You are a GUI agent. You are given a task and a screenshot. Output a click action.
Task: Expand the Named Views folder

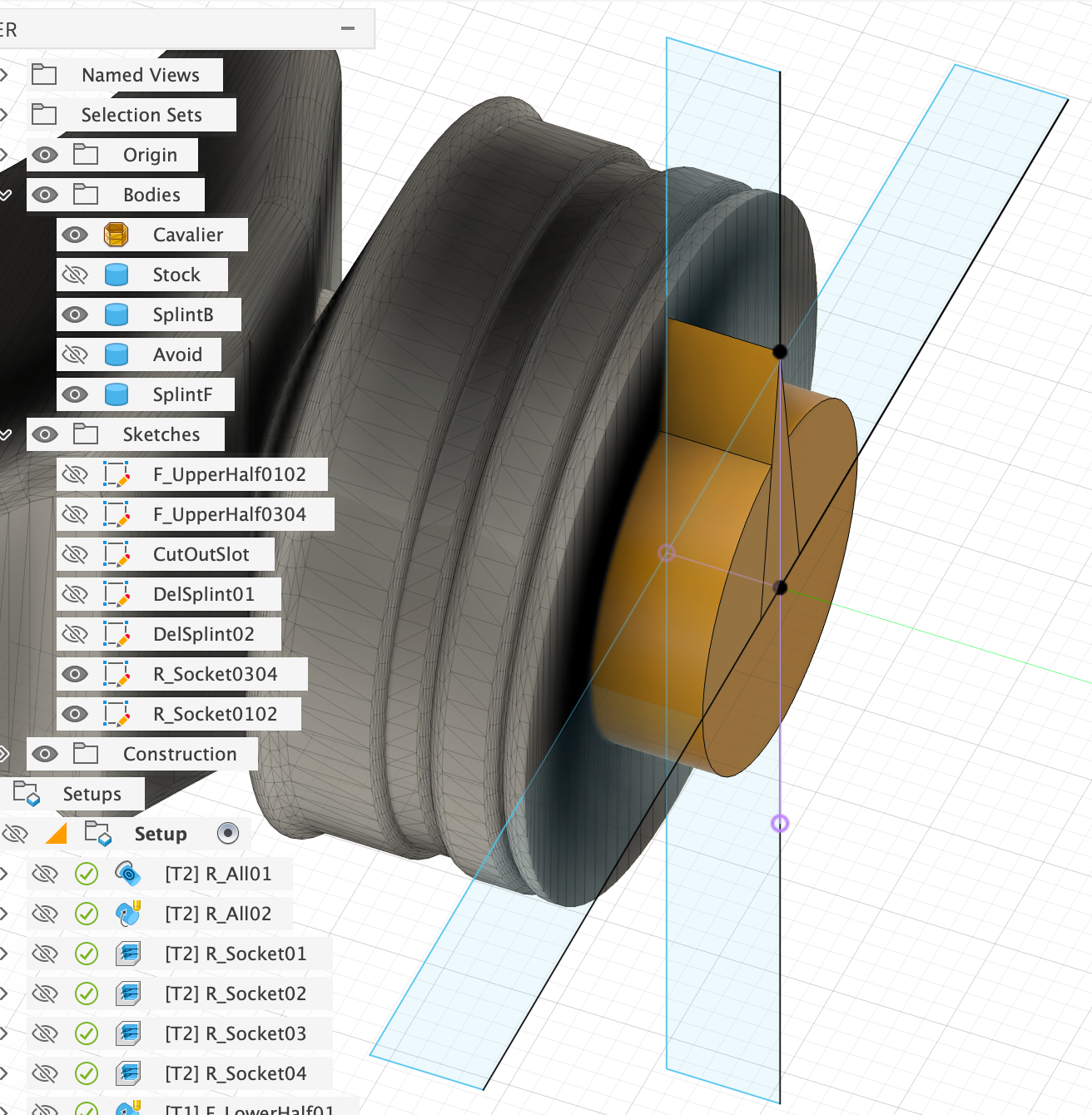click(x=4, y=75)
